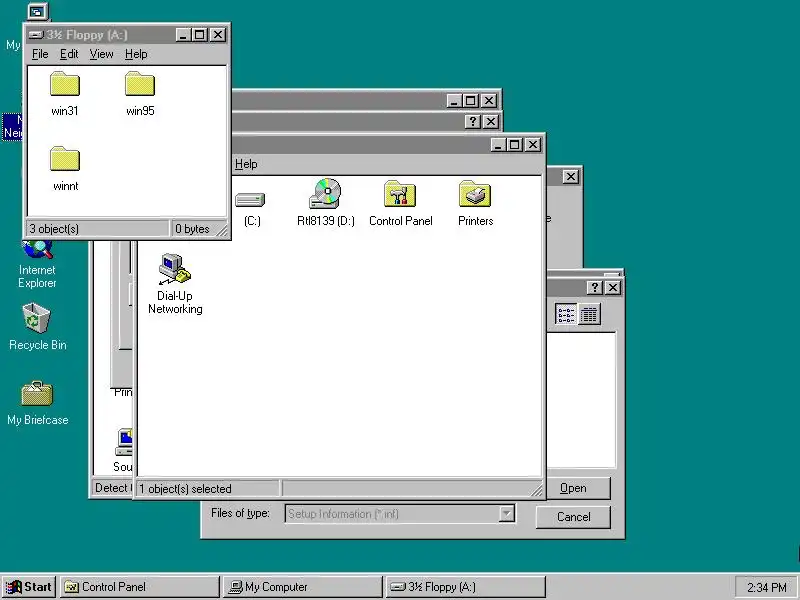Minimize the 3½ Floppy window

(x=184, y=35)
